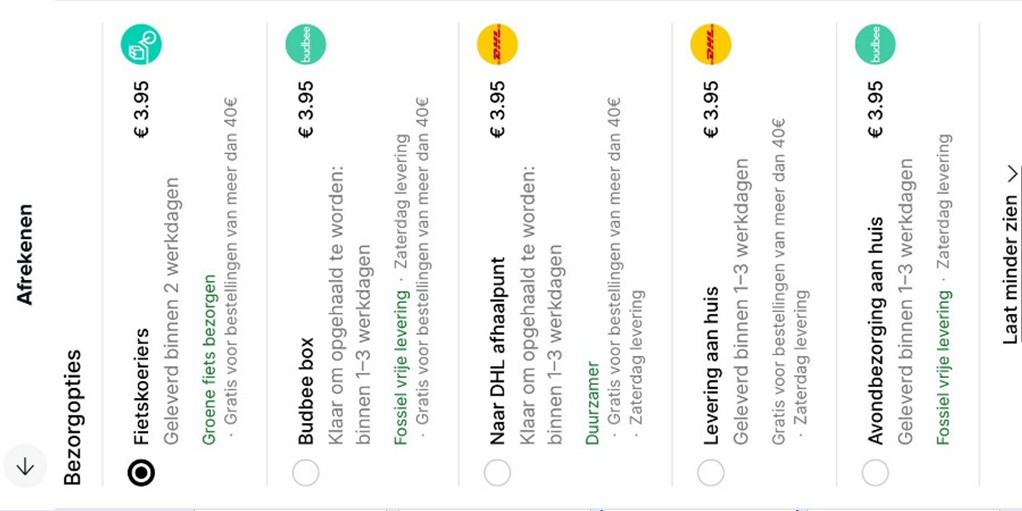Collapse options via Laat minder zien text
The image size is (1022, 511).
[x=1010, y=268]
